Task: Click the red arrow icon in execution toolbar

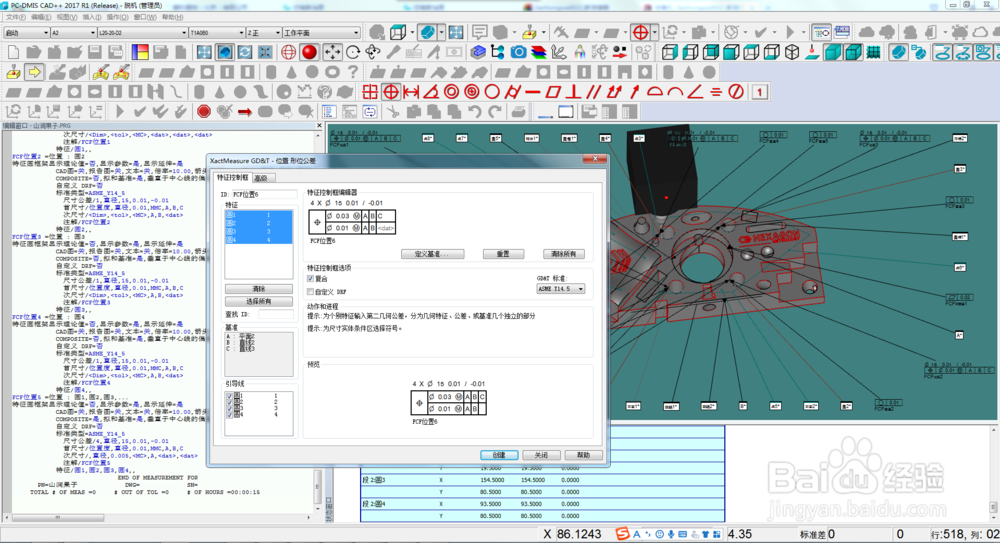Action: point(244,112)
